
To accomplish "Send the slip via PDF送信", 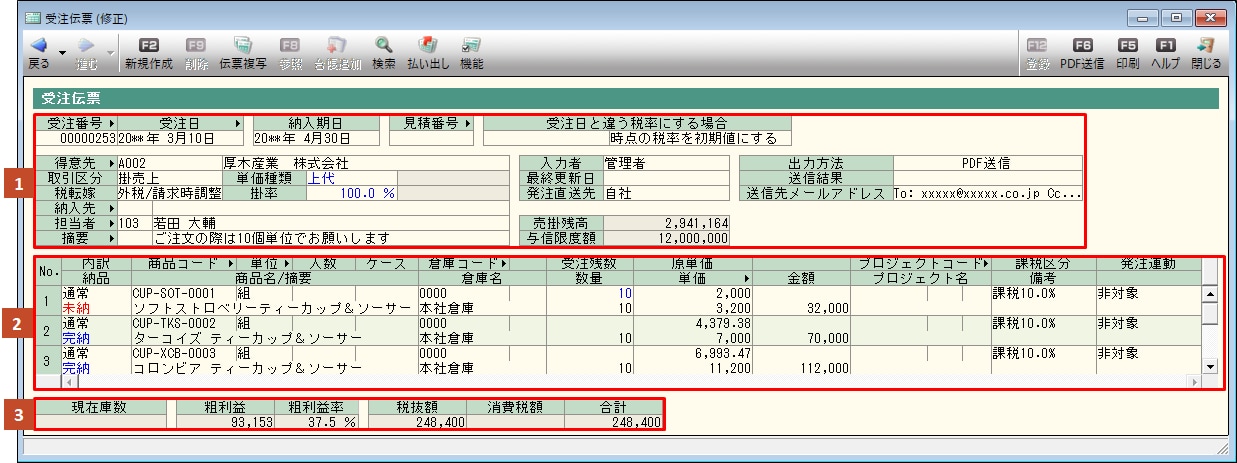I will tap(1081, 46).
